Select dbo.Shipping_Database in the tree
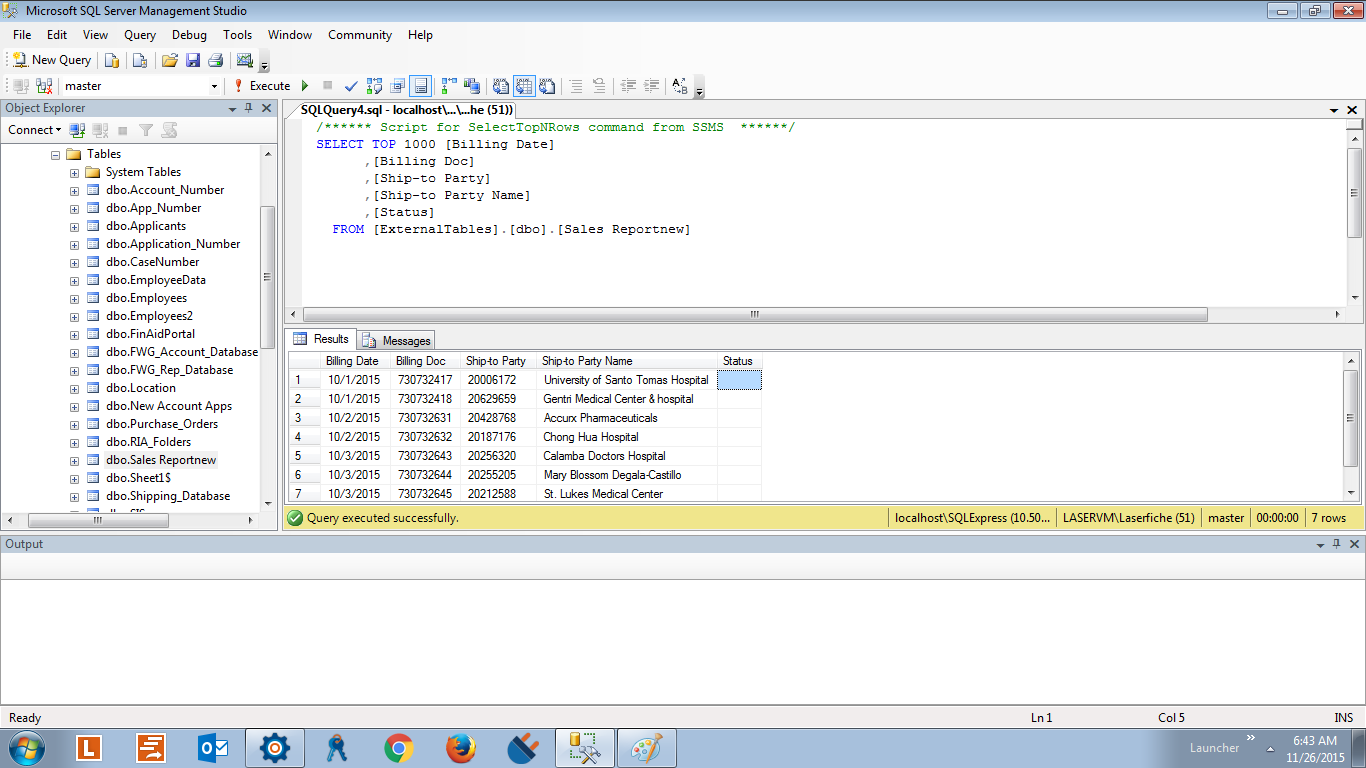The height and width of the screenshot is (768, 1366). pyautogui.click(x=167, y=496)
